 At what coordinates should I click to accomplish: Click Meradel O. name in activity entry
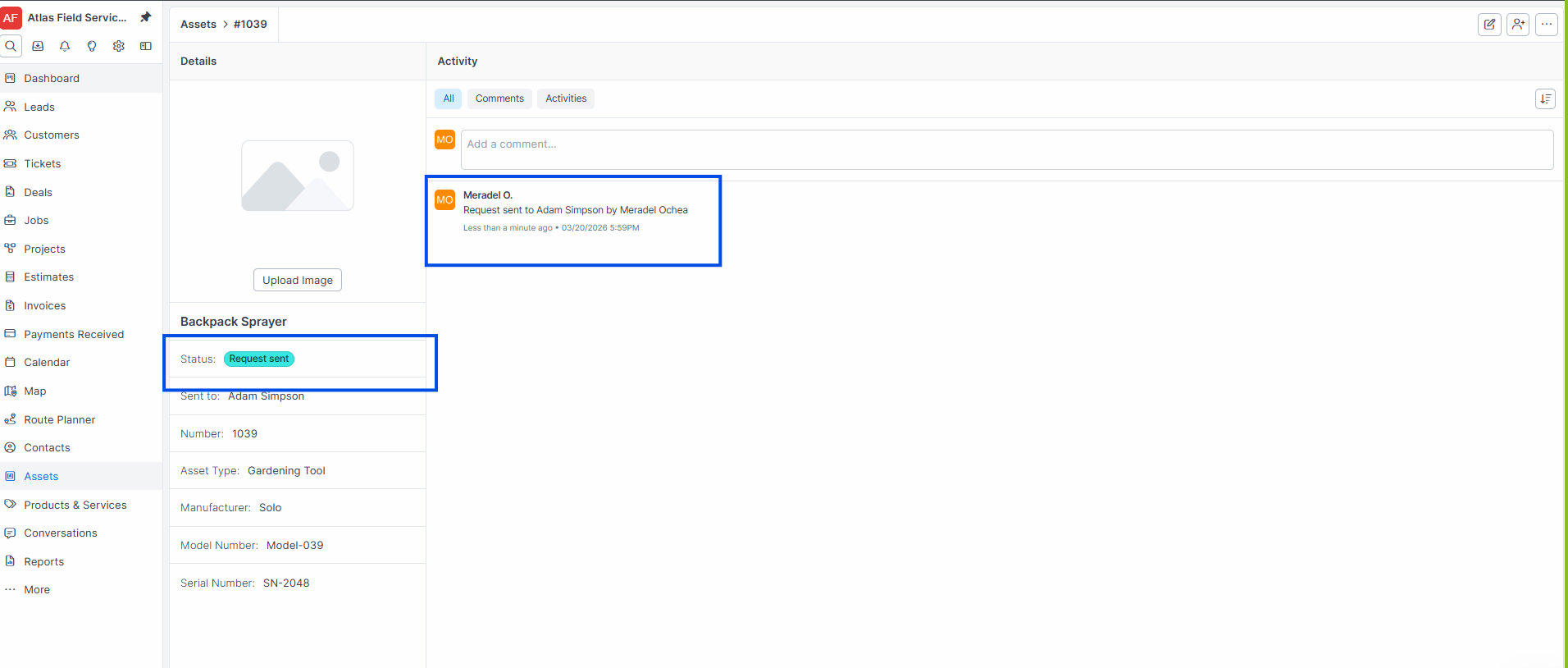pyautogui.click(x=488, y=195)
